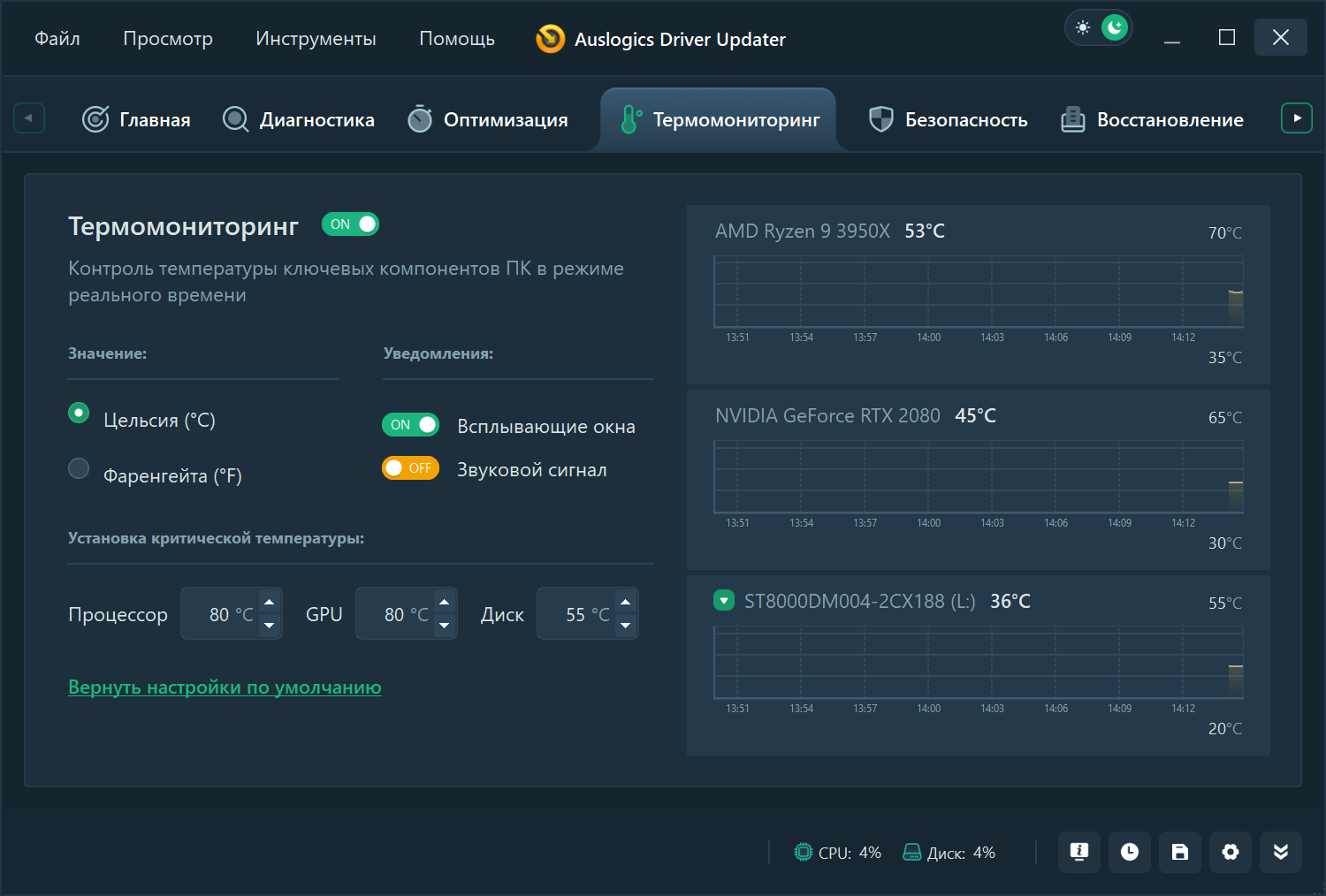1326x896 pixels.
Task: Open the Инструменты menu
Action: pos(316,39)
